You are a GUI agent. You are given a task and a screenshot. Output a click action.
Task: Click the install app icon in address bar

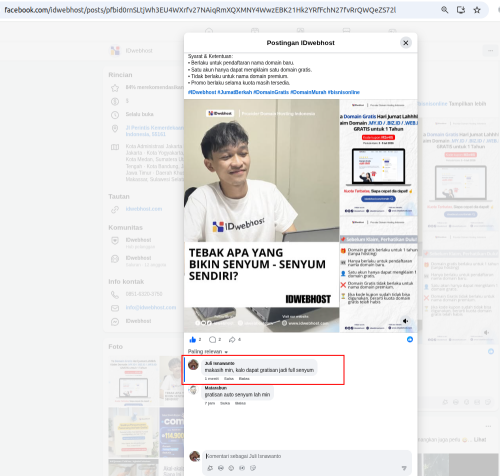[x=461, y=10]
